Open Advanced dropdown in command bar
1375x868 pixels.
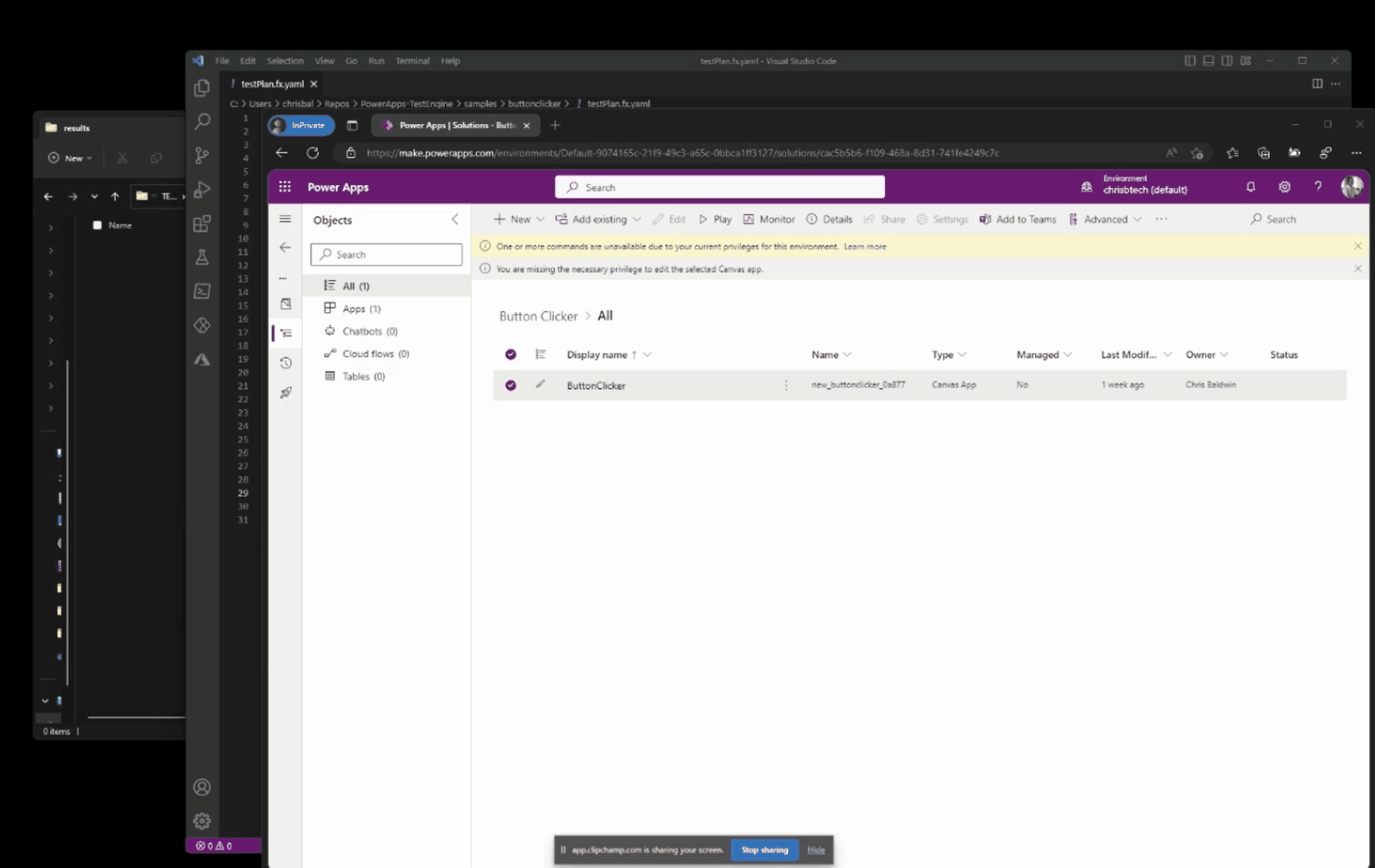[1105, 219]
